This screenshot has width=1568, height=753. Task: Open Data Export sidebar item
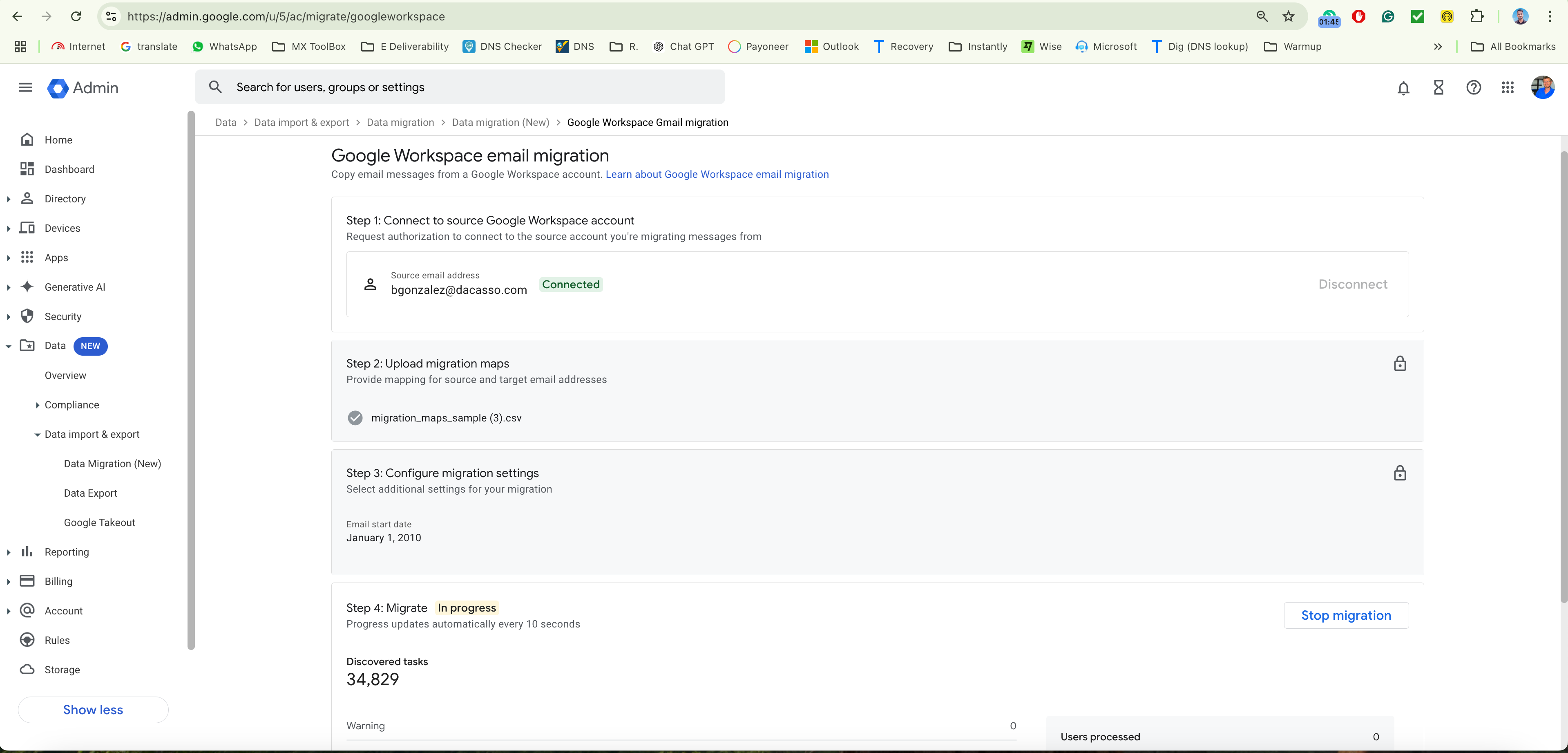91,493
